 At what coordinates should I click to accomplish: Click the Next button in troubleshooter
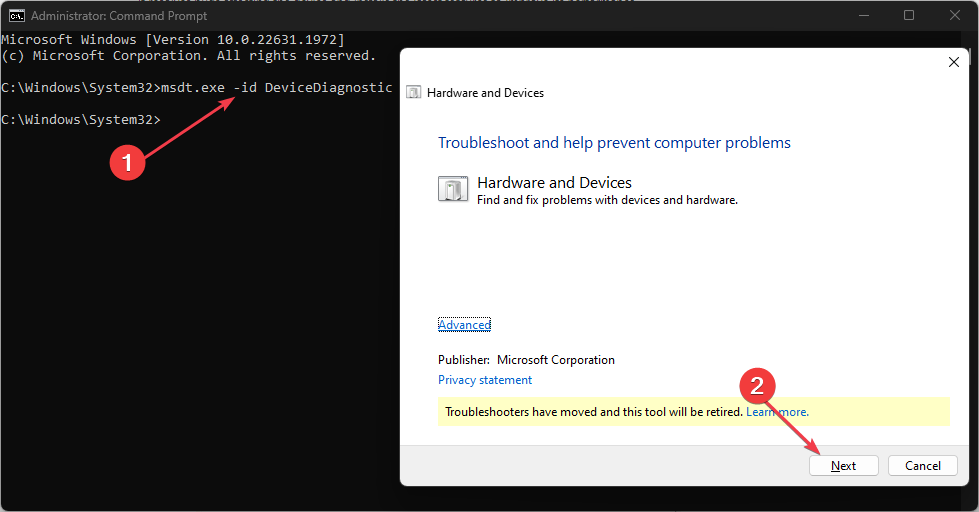tap(844, 466)
